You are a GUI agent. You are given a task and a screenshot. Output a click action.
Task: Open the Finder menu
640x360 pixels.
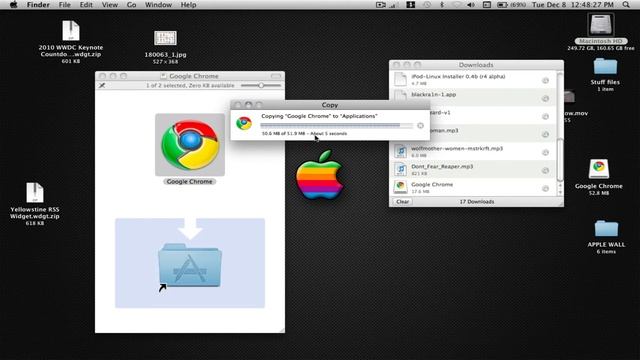[x=38, y=5]
